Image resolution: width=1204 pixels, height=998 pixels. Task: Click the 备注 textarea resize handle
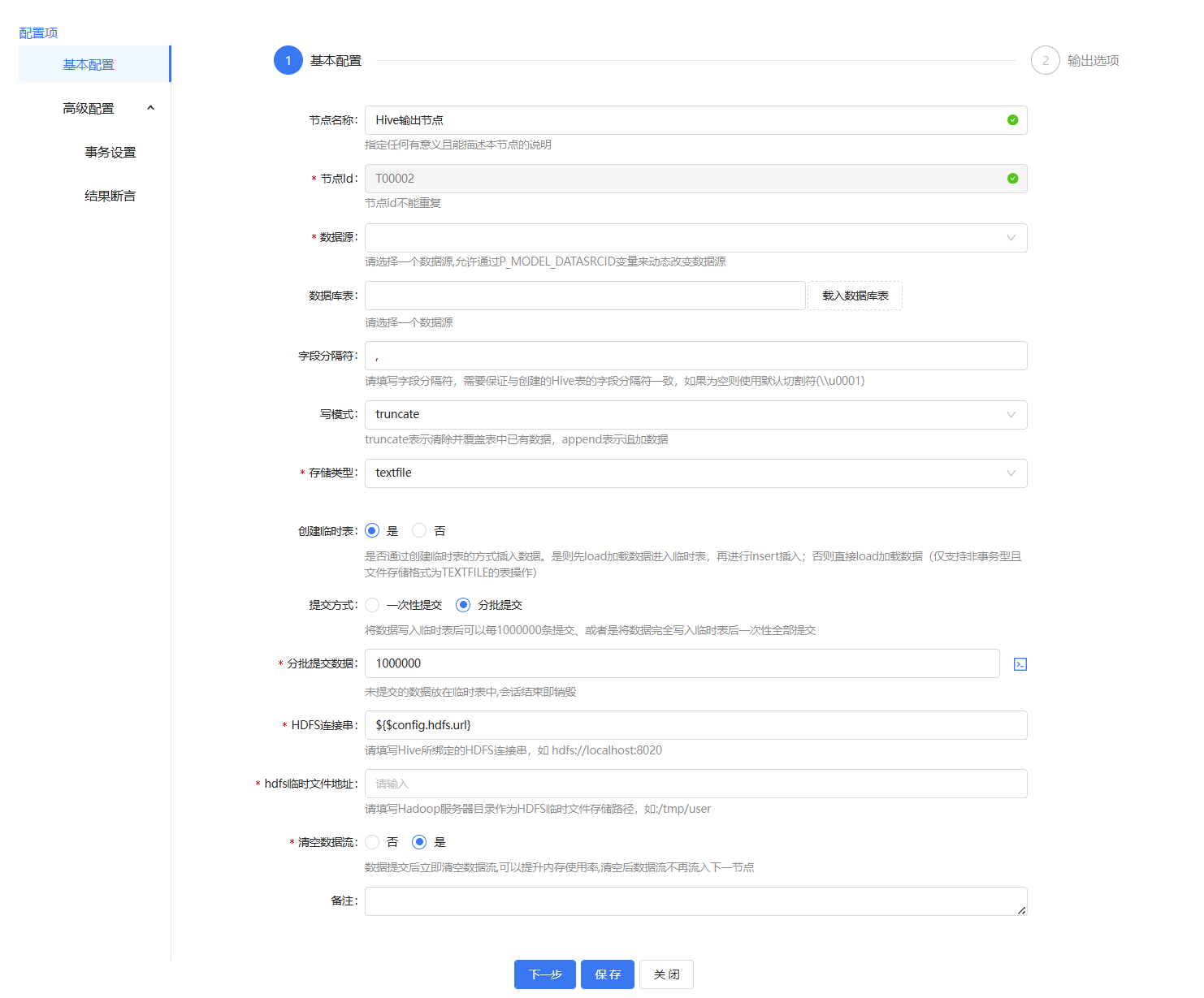tap(1021, 910)
